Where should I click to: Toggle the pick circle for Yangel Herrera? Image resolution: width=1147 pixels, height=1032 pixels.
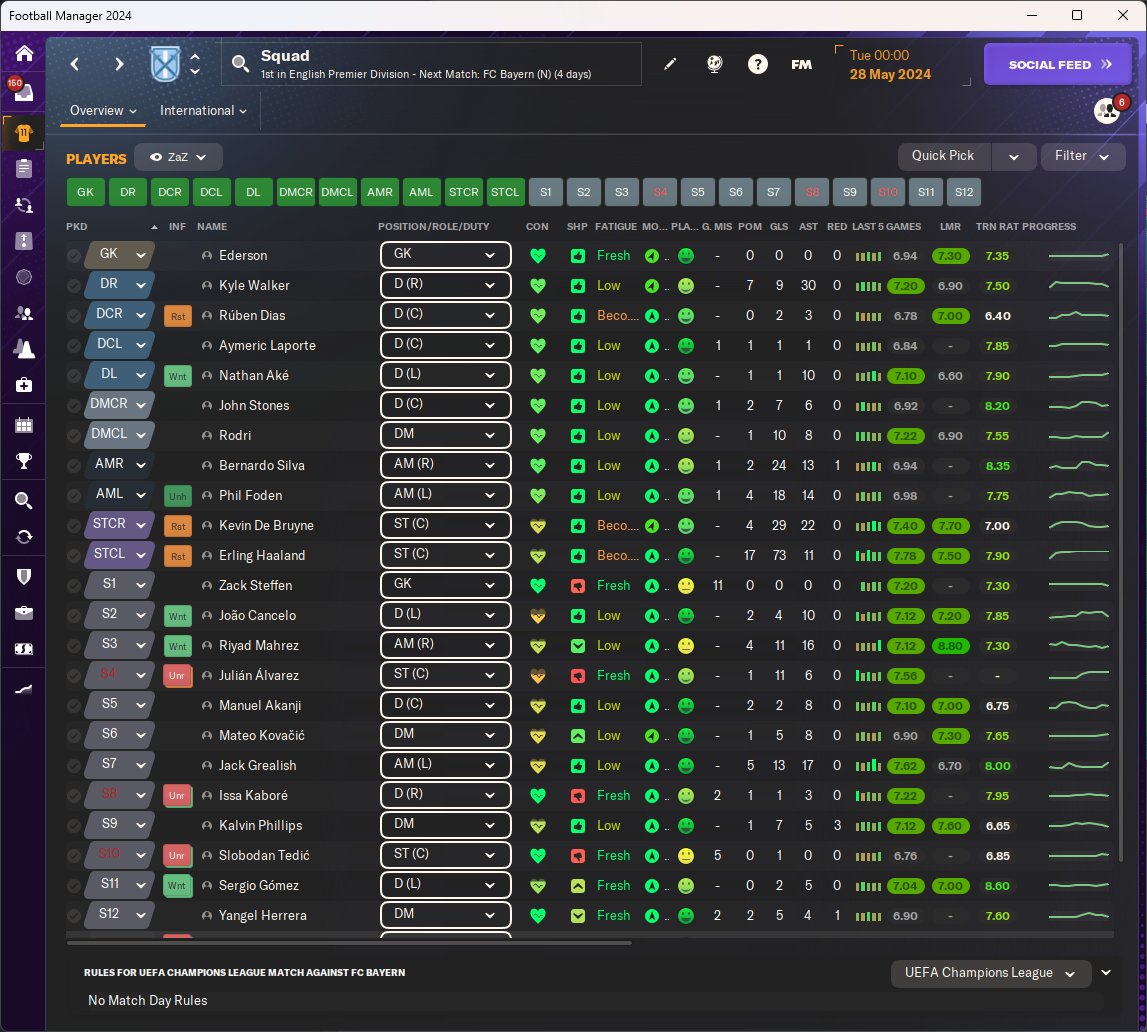pyautogui.click(x=73, y=916)
